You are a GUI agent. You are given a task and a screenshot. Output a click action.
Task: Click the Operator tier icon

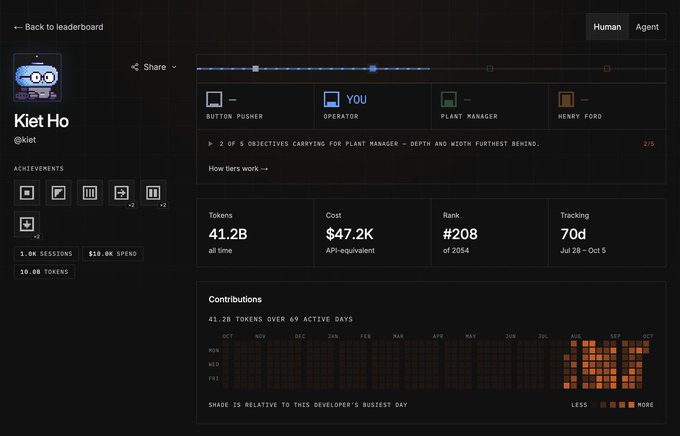(x=331, y=99)
